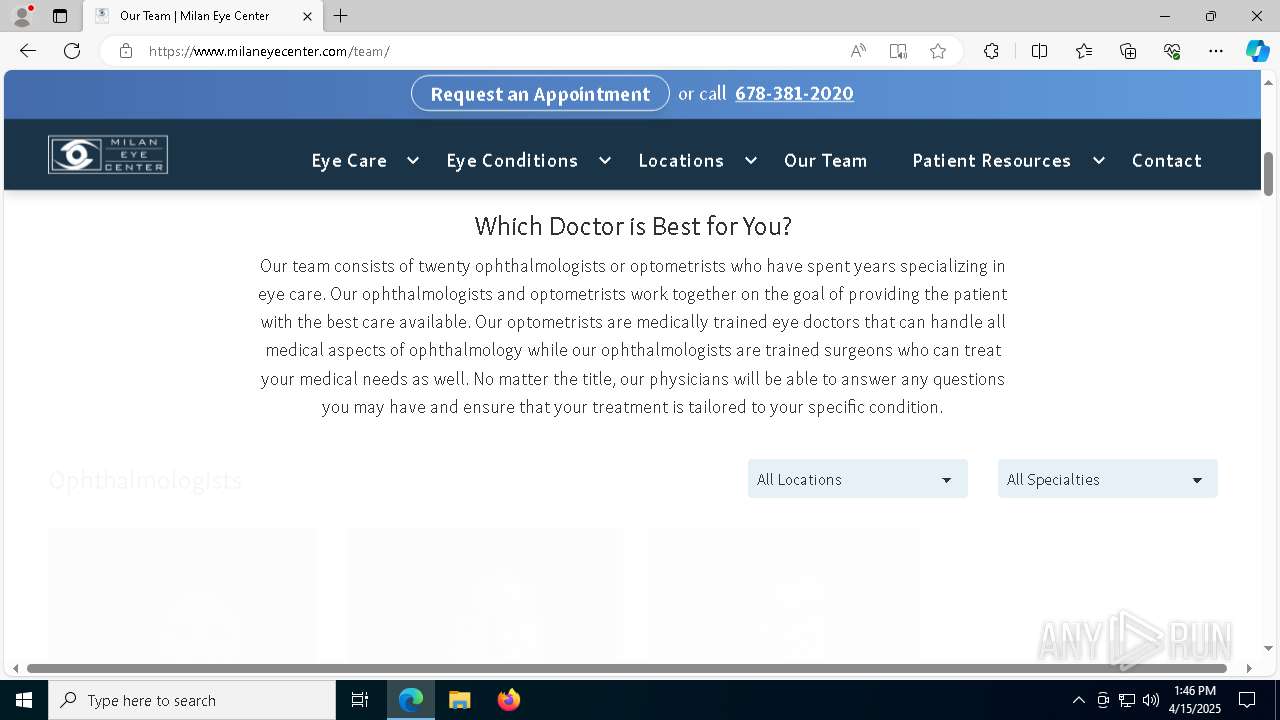Open the Patient Resources menu
Viewport: 1280px width, 720px height.
coord(991,160)
